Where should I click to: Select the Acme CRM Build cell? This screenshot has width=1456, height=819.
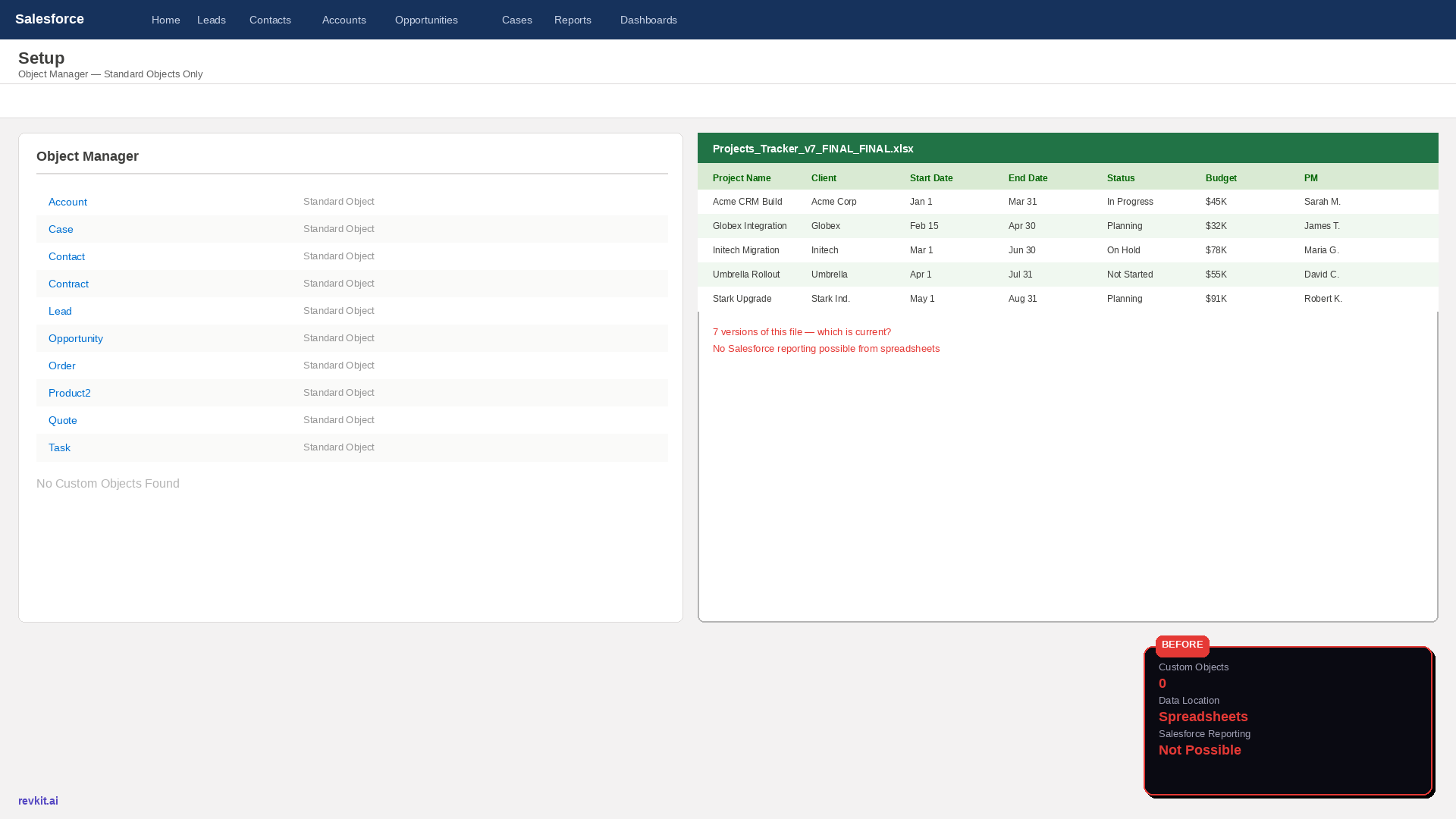748,202
